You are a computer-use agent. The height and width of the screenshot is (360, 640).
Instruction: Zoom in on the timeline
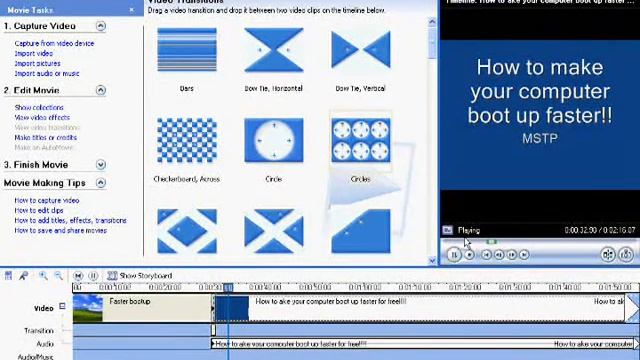pyautogui.click(x=43, y=276)
